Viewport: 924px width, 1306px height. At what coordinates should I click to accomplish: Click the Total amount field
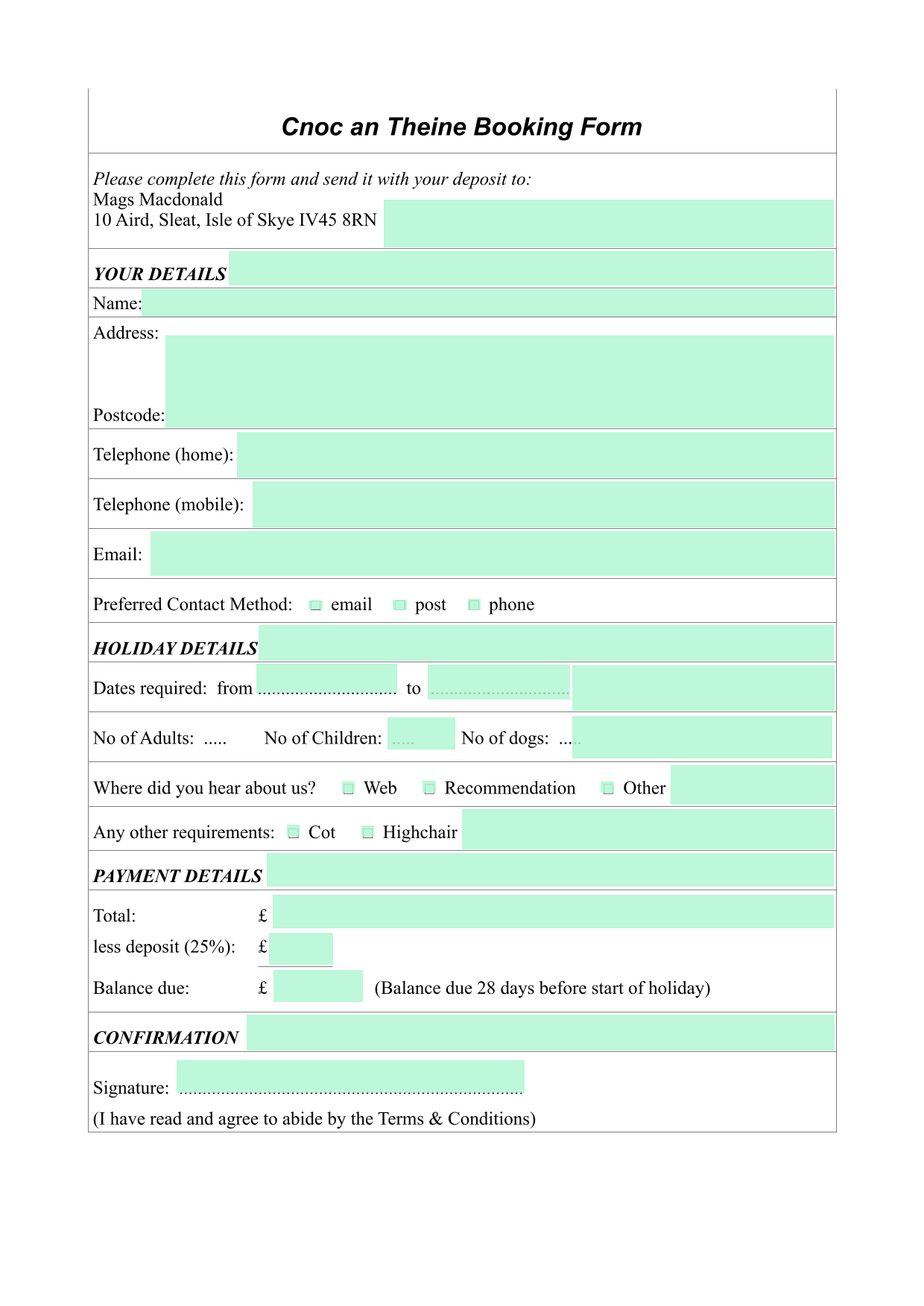(x=553, y=912)
